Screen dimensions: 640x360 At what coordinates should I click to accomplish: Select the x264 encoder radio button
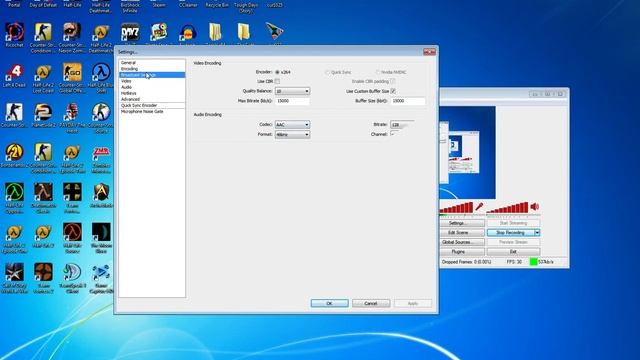click(x=278, y=72)
